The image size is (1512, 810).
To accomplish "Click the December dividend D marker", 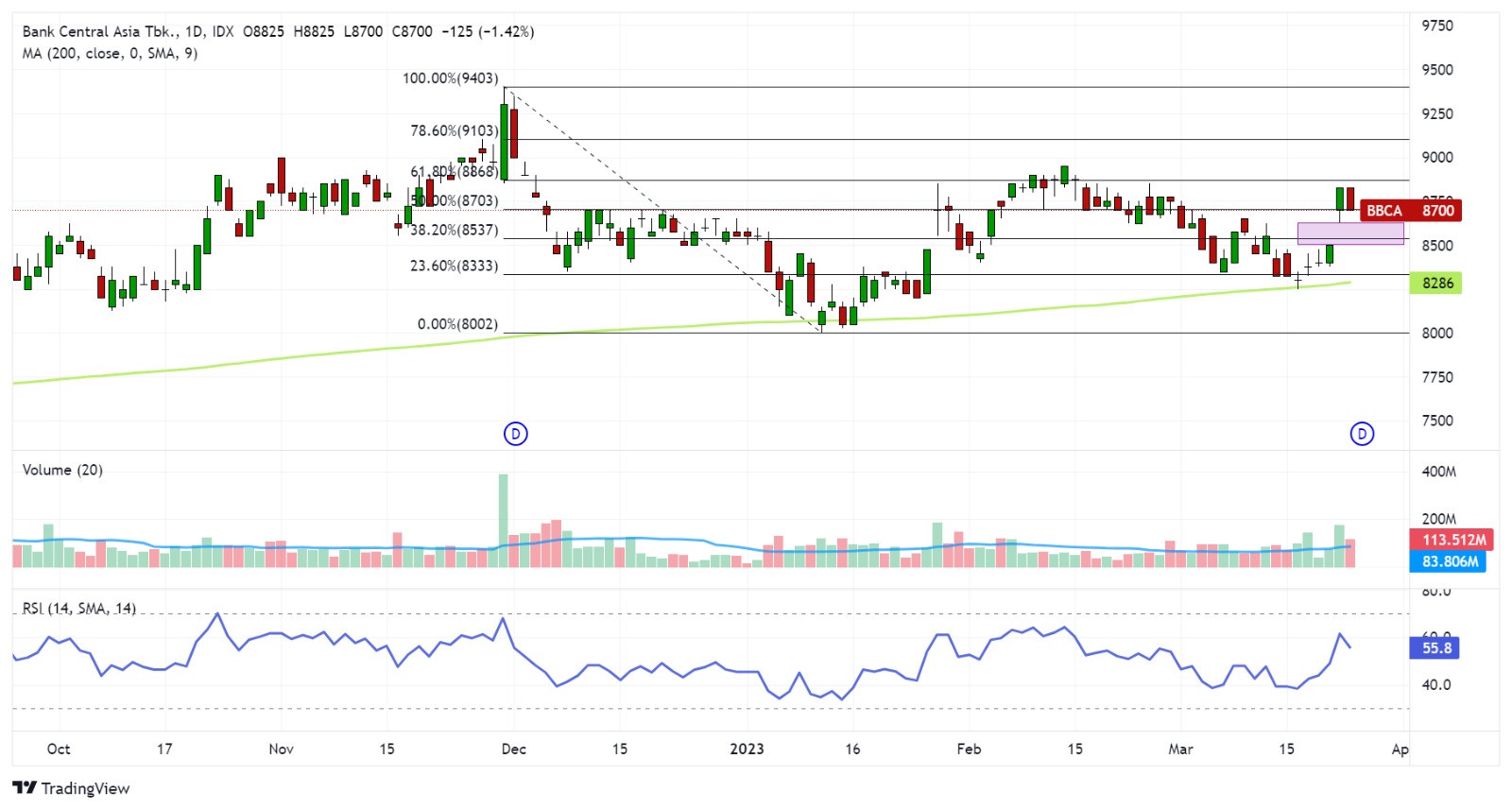I will [x=515, y=434].
